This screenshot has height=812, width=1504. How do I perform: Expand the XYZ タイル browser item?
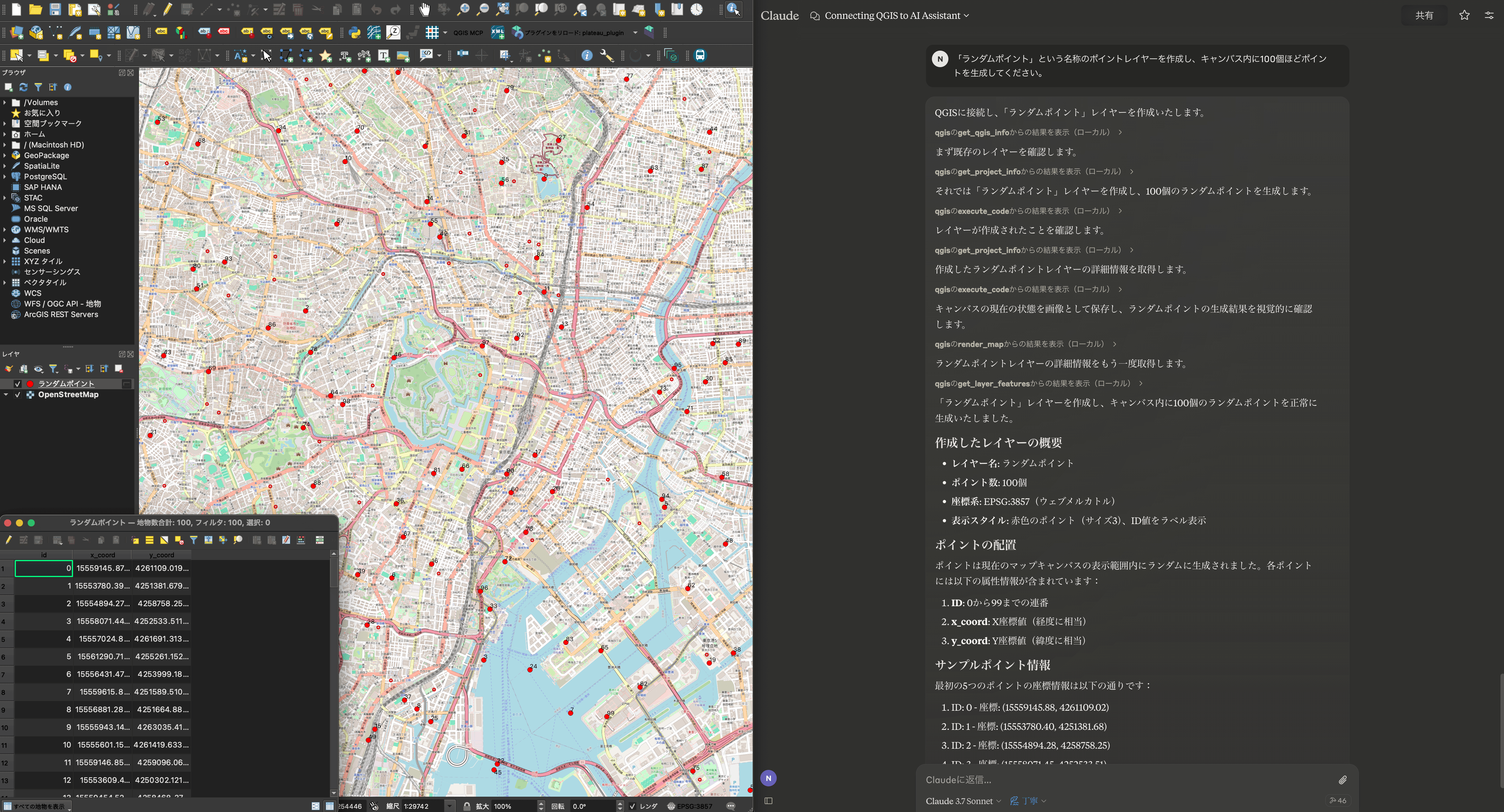pos(5,261)
